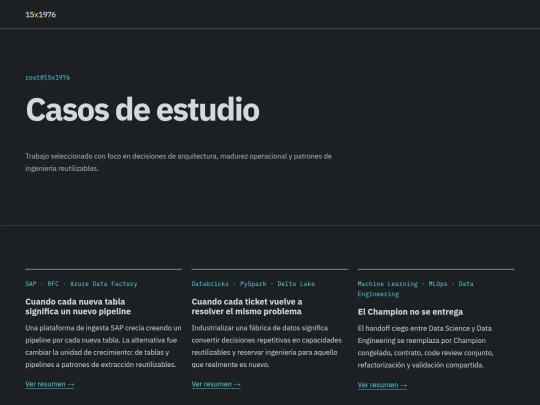The width and height of the screenshot is (540, 405).
Task: Click the 'Machine Learning · MLOps · Data Engineering' tags
Action: coord(415,289)
